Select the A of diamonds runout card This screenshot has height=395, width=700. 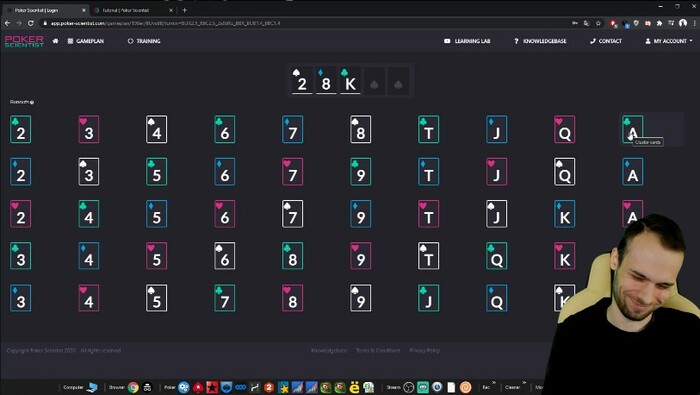633,172
